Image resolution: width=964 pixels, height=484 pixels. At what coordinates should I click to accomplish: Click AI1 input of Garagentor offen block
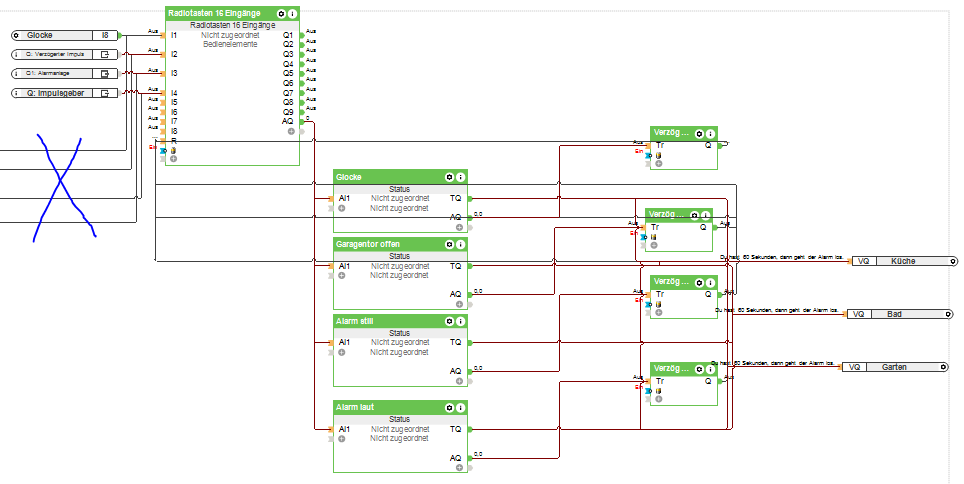(x=344, y=266)
